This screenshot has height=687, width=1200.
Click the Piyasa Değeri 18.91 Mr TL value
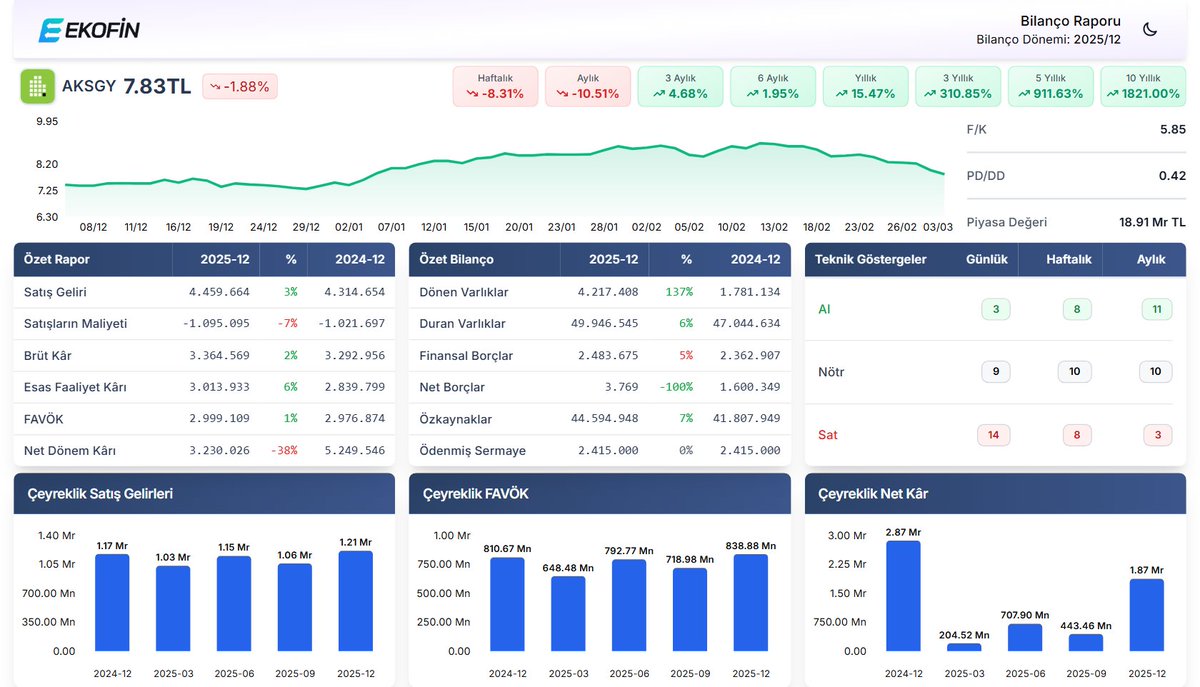1152,222
